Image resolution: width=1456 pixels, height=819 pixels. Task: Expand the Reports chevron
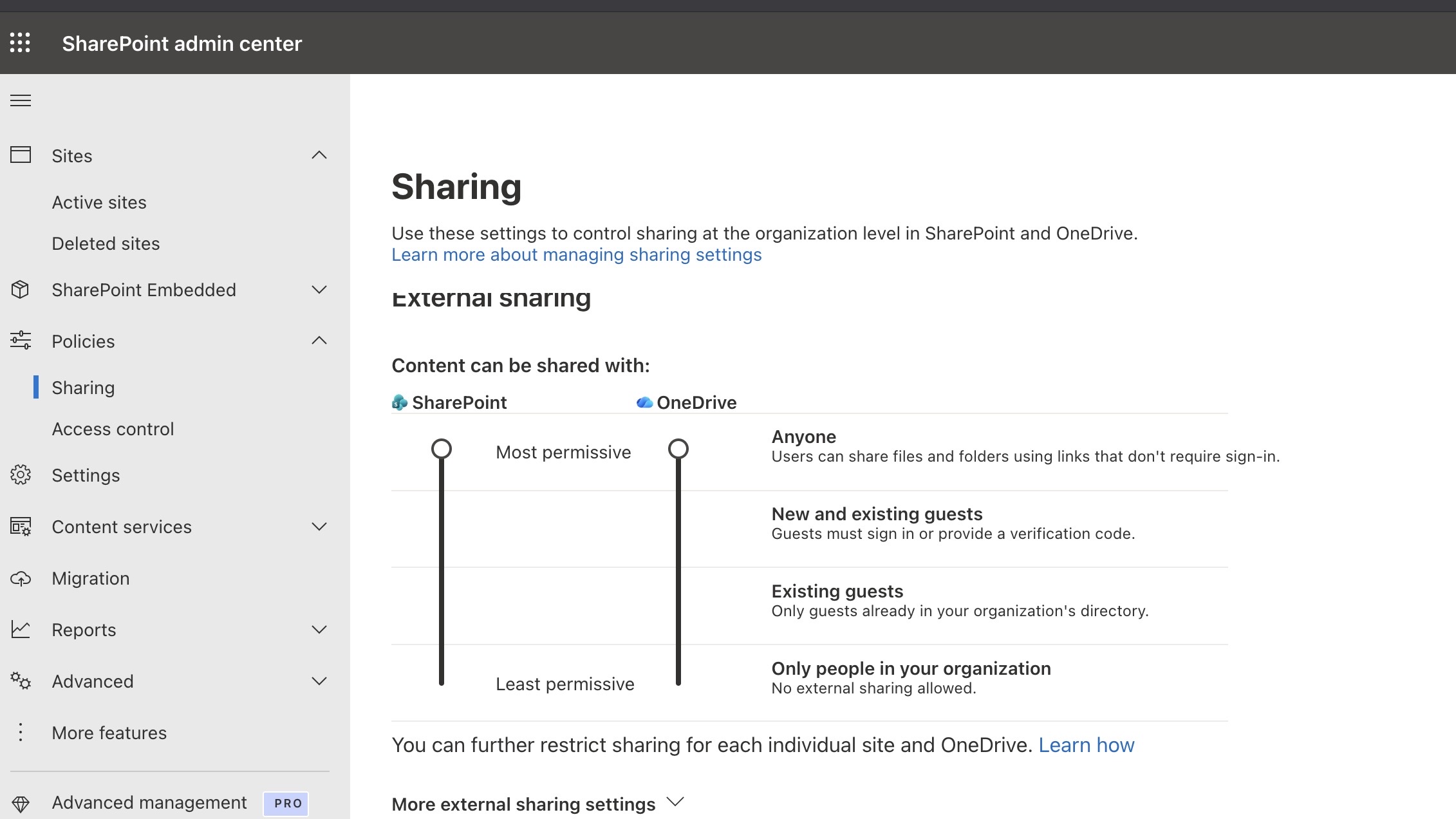tap(319, 629)
